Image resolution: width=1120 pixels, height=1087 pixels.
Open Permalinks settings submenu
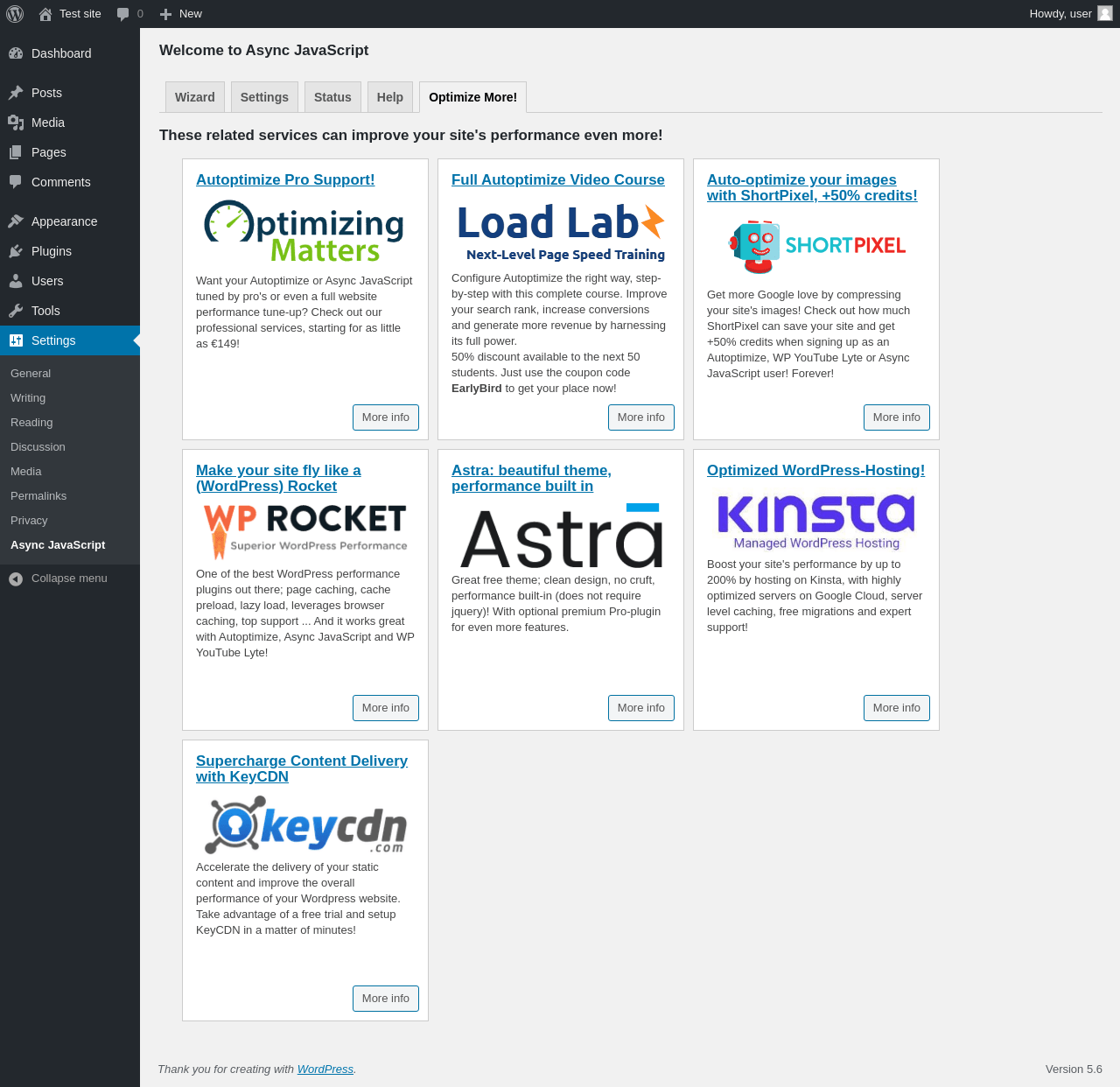click(x=70, y=496)
